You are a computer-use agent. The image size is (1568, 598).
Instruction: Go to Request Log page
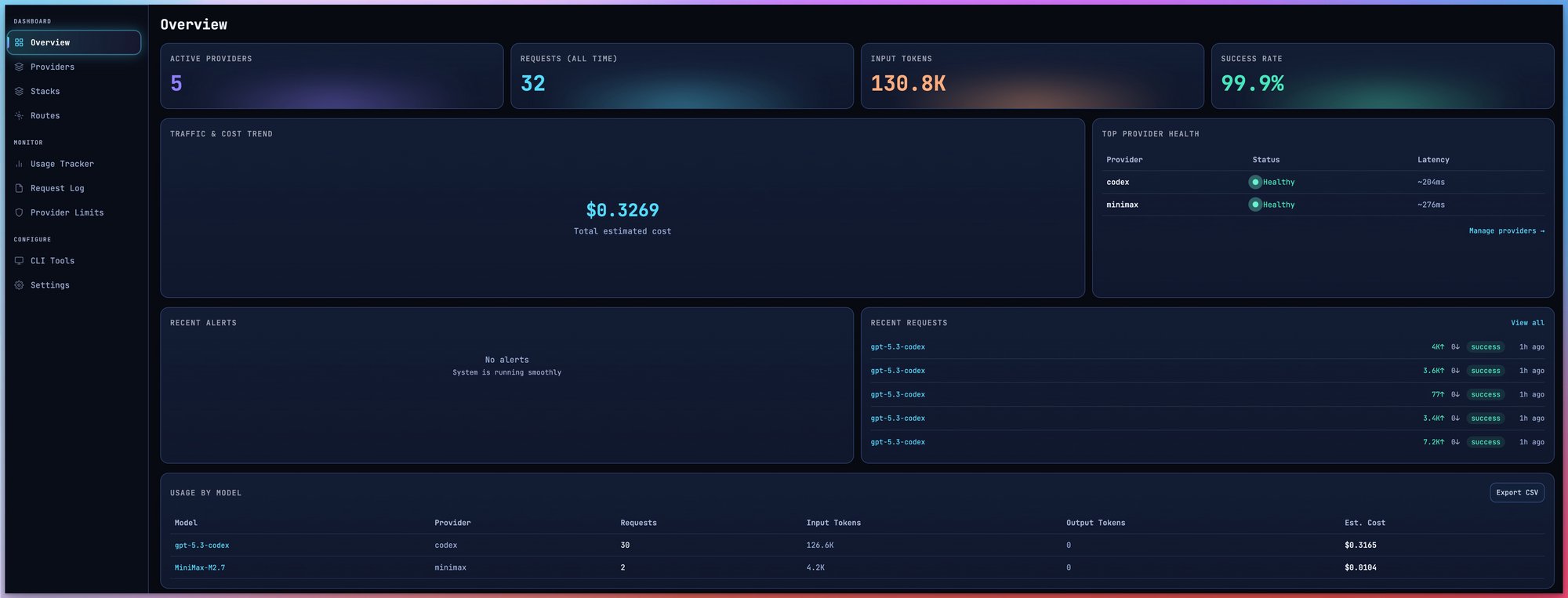click(56, 188)
